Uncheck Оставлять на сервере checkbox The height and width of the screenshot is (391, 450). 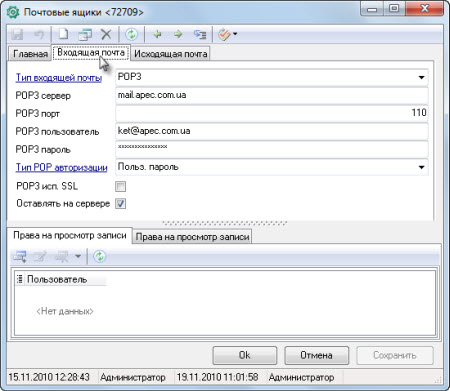(x=120, y=204)
